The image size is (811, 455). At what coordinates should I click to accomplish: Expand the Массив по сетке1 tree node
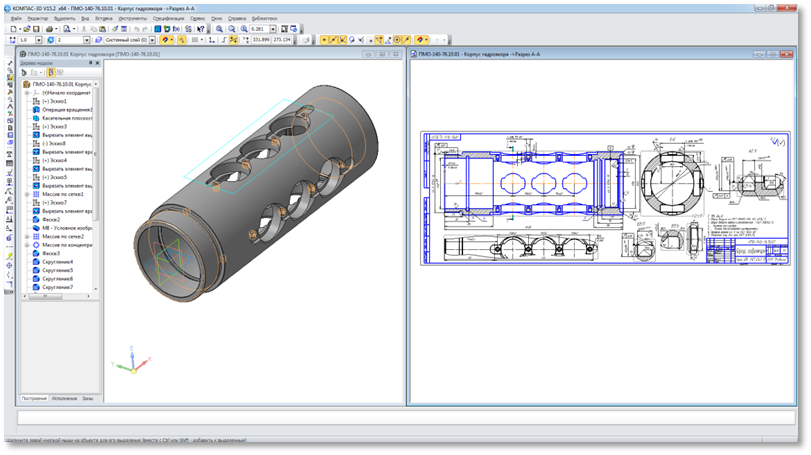[x=27, y=194]
